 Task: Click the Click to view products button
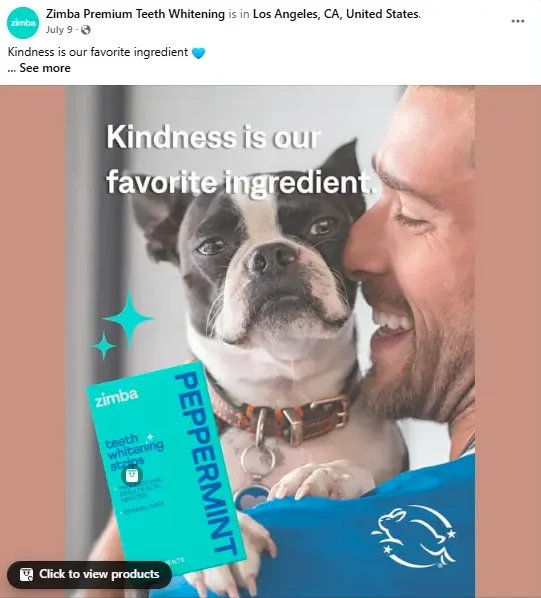[90, 574]
